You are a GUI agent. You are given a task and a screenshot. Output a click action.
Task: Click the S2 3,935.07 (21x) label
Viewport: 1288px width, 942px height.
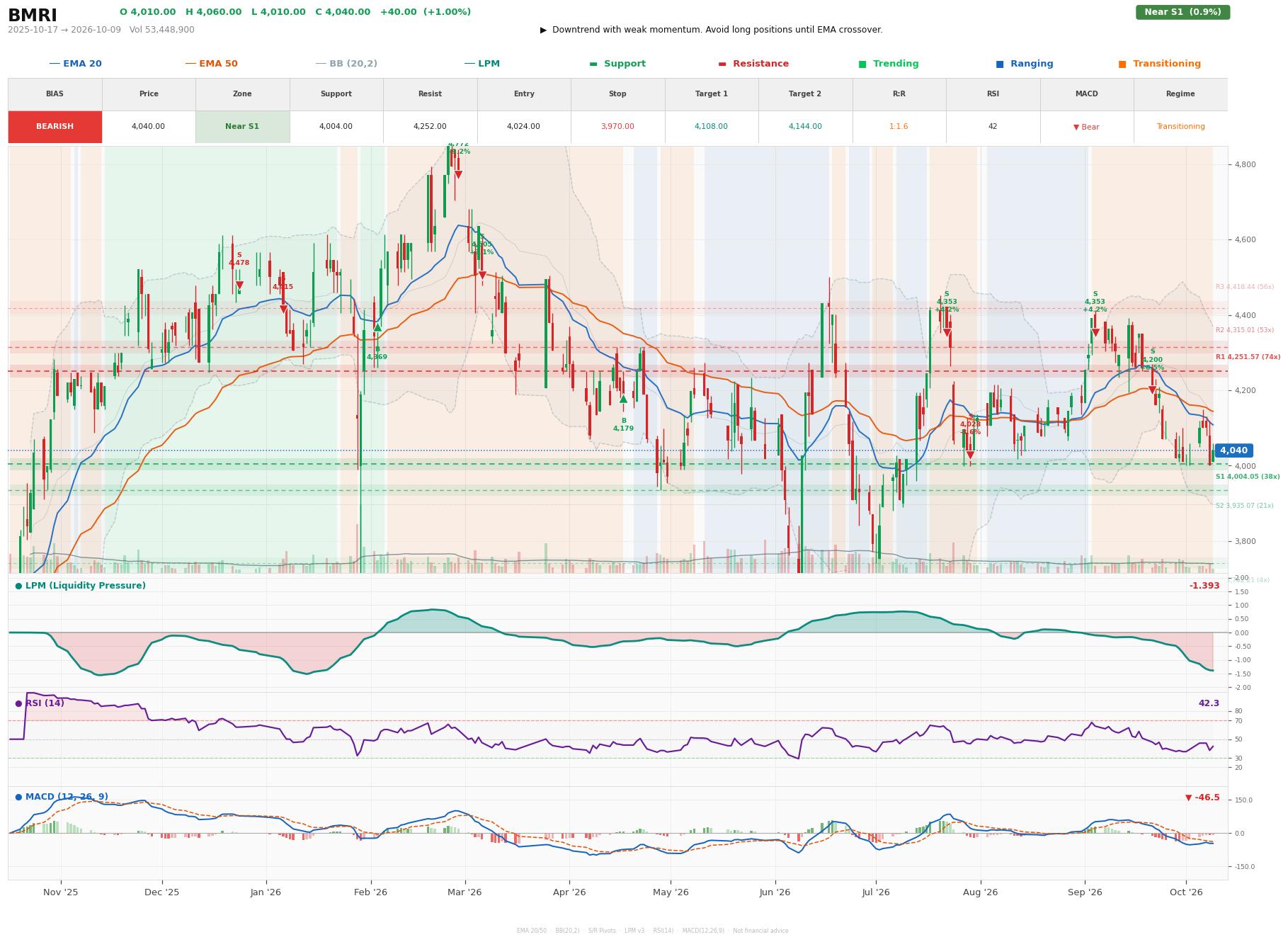pos(1245,506)
